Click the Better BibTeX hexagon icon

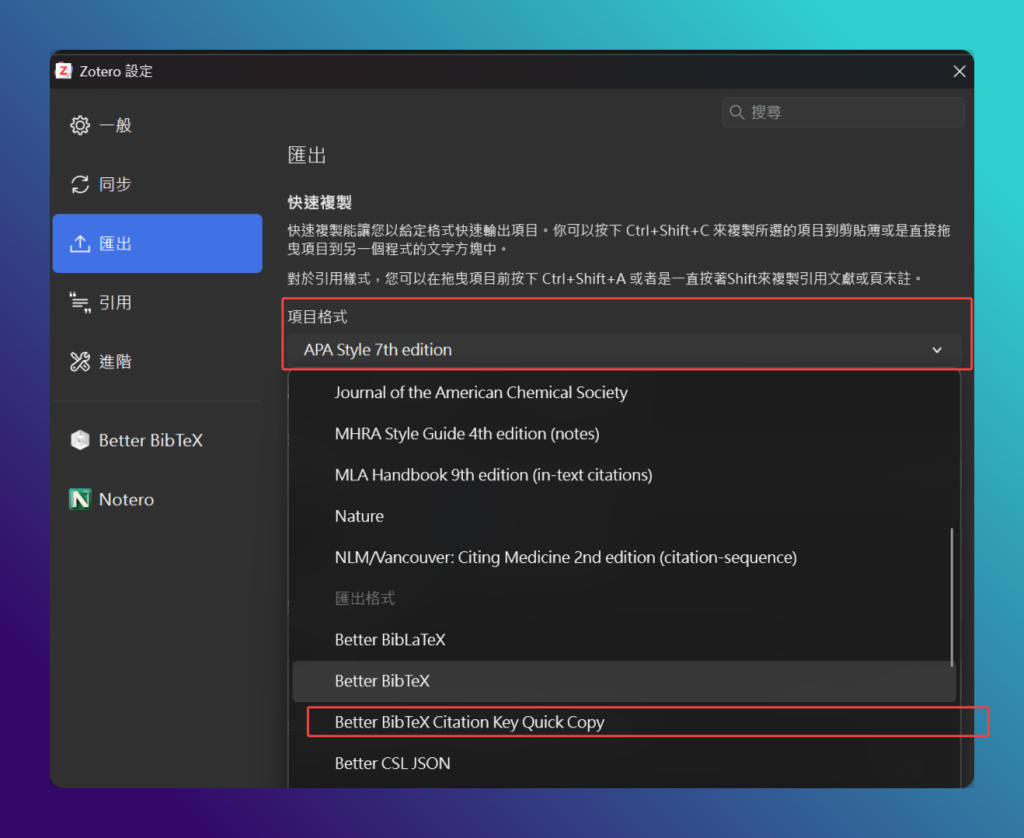click(80, 440)
